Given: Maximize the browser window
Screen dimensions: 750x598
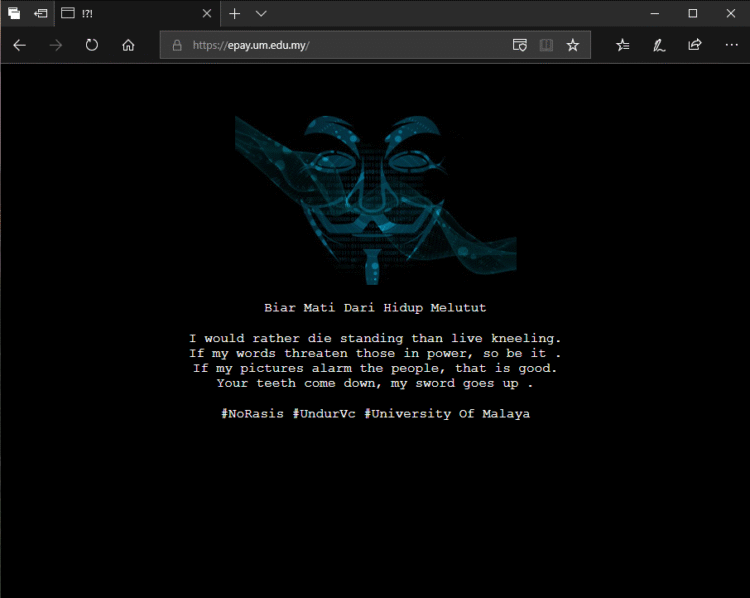Looking at the screenshot, I should [693, 13].
